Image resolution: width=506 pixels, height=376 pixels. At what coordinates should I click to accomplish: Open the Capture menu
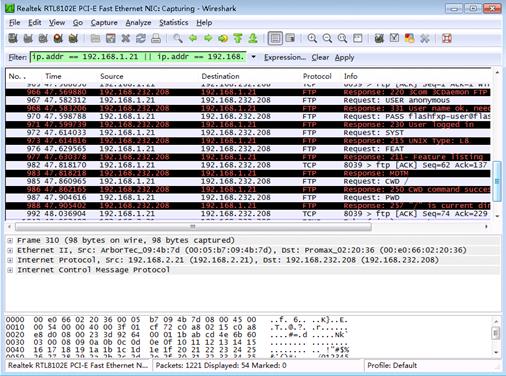[x=104, y=23]
